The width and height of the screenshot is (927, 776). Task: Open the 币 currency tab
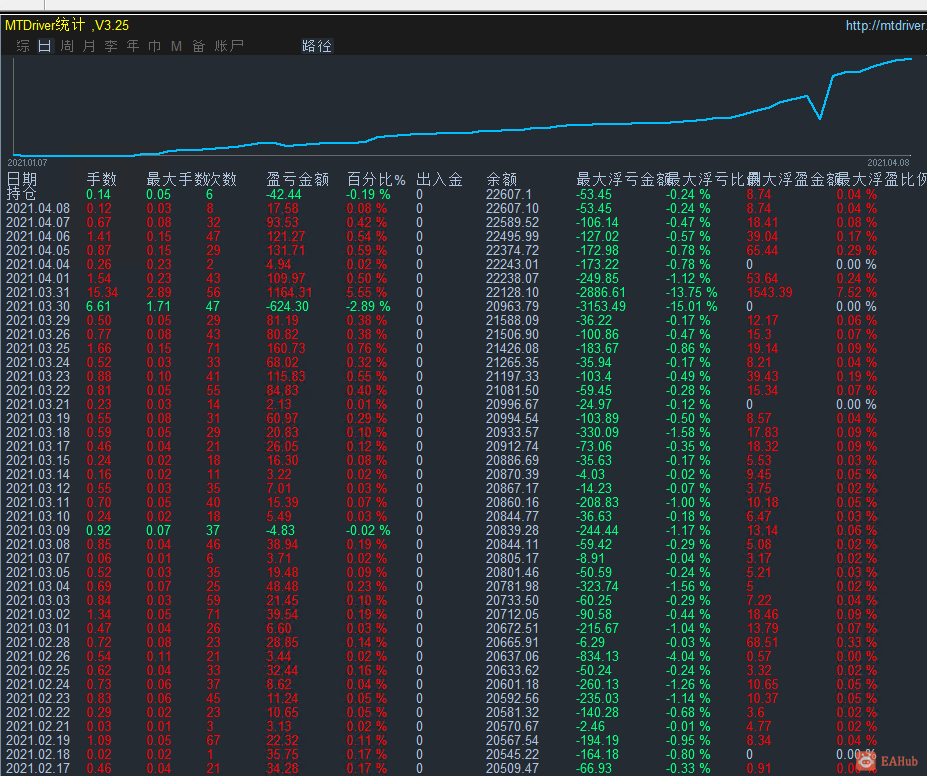click(x=154, y=46)
